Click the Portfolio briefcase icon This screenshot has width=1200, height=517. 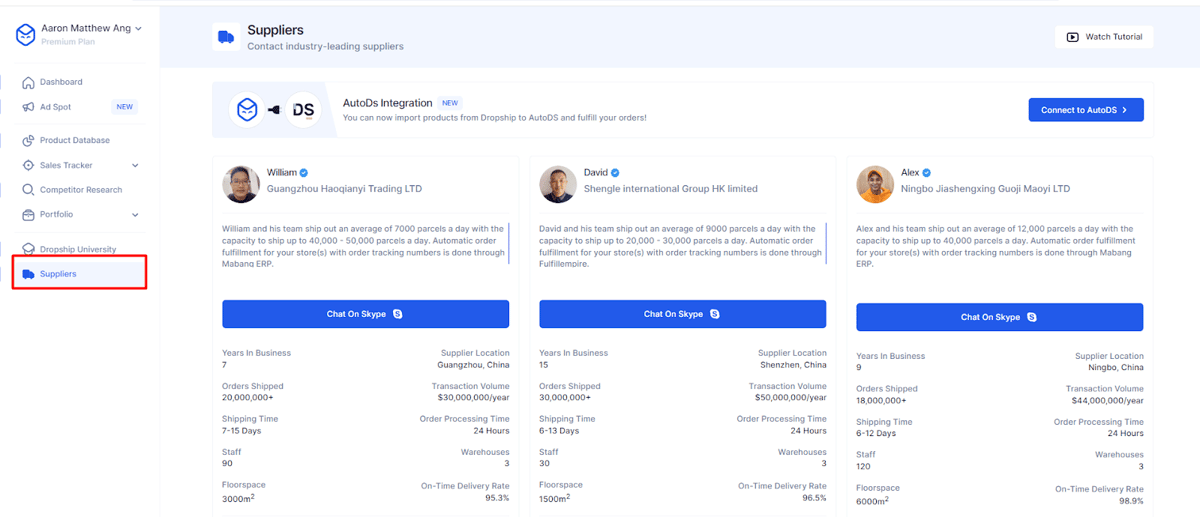28,214
